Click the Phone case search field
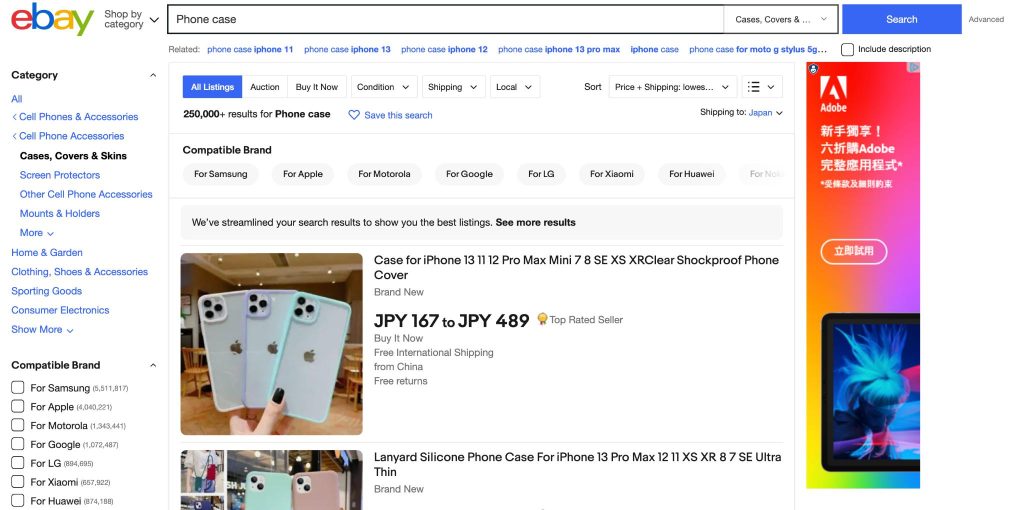The image size is (1024, 510). 445,20
